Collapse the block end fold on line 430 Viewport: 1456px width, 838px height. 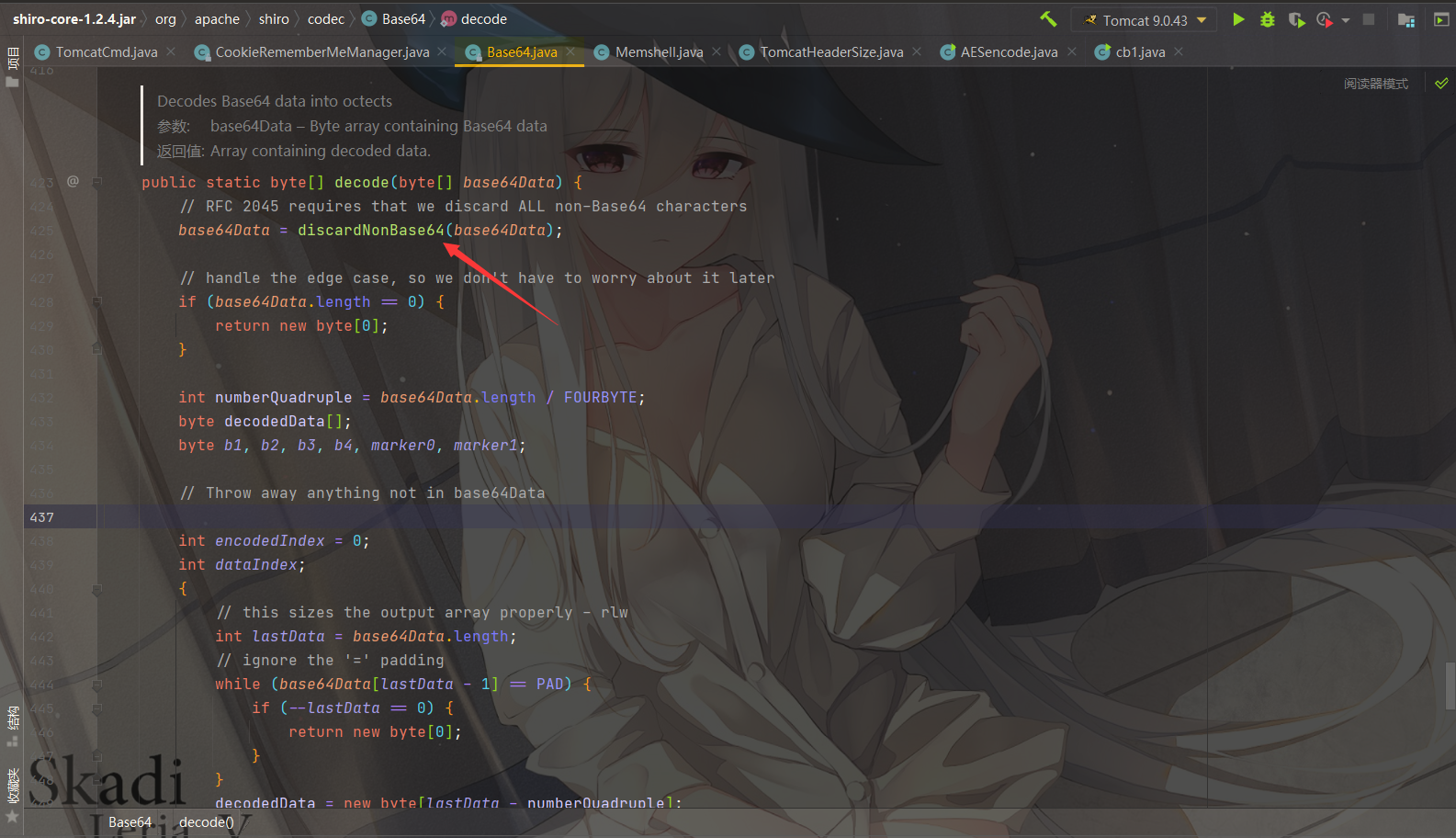pyautogui.click(x=96, y=349)
